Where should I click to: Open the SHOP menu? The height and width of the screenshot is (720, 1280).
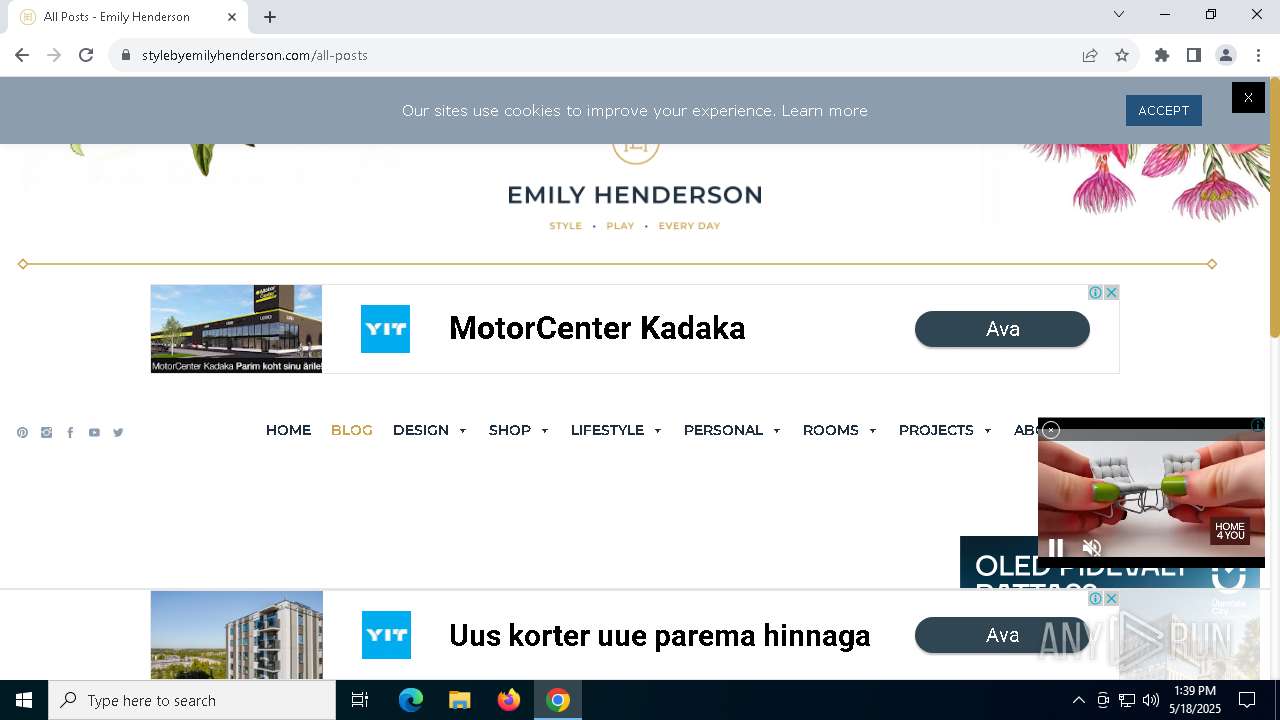[x=510, y=430]
